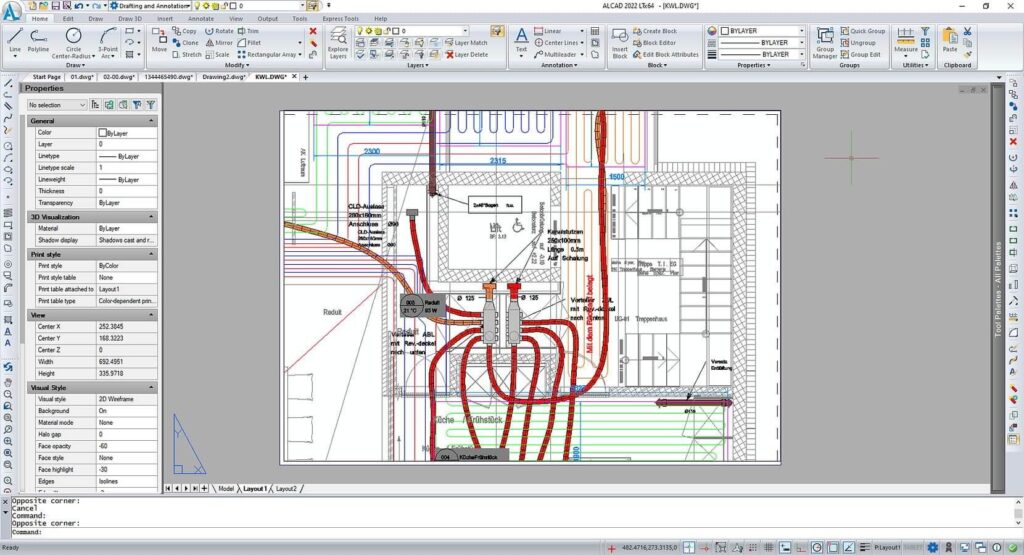Click the Paste icon in Clipboard
This screenshot has height=555, width=1024.
tap(950, 40)
